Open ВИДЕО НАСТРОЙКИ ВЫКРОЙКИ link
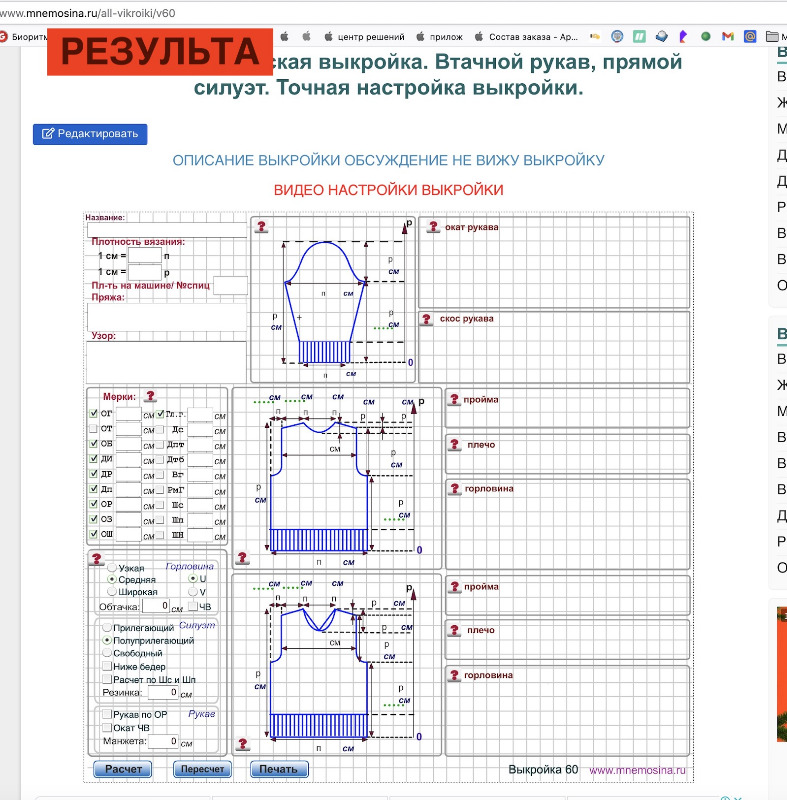This screenshot has height=800, width=787. (388, 190)
